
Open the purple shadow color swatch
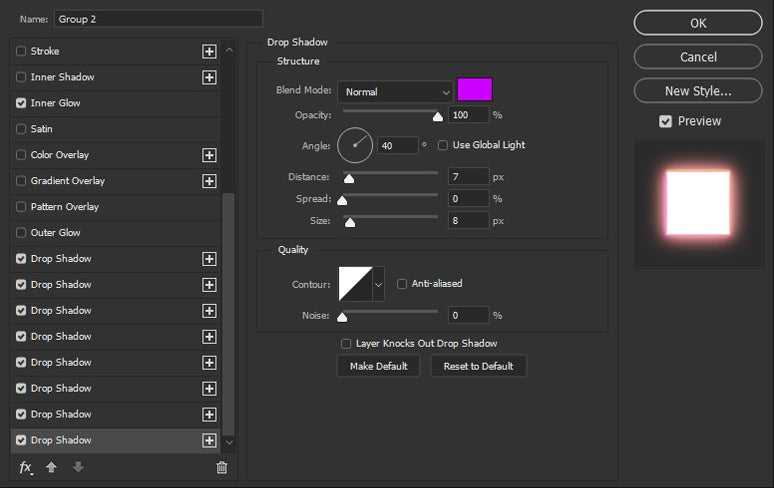point(475,89)
